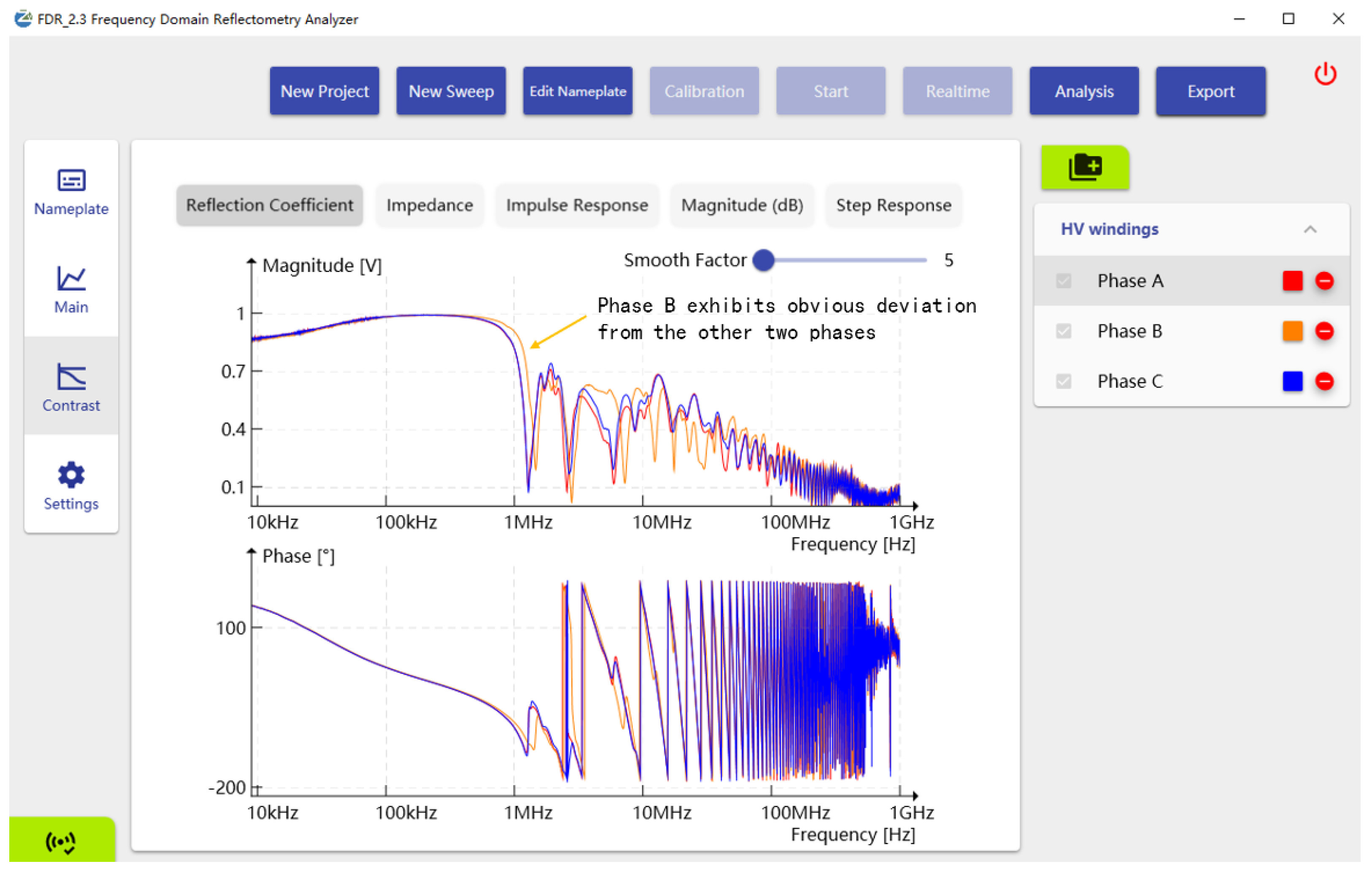
Task: Click the Phase [°] axis label
Action: pyautogui.click(x=299, y=556)
